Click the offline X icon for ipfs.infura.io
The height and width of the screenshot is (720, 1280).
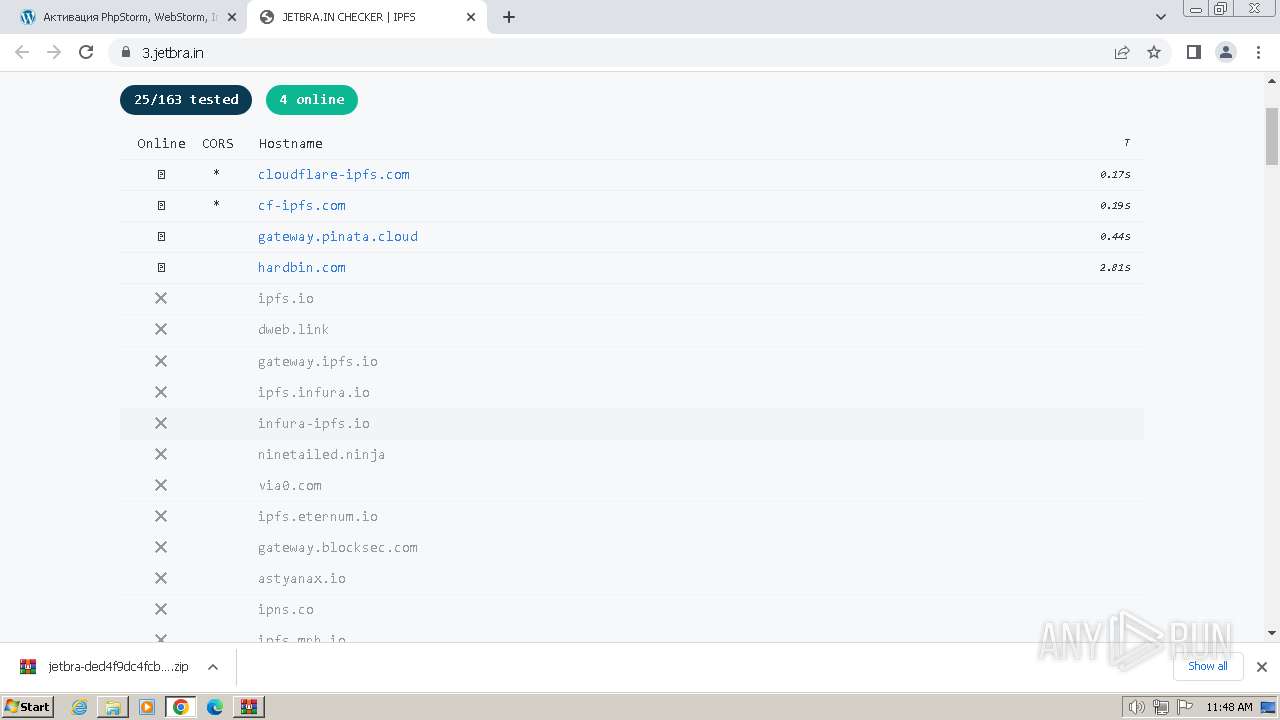pyautogui.click(x=161, y=392)
